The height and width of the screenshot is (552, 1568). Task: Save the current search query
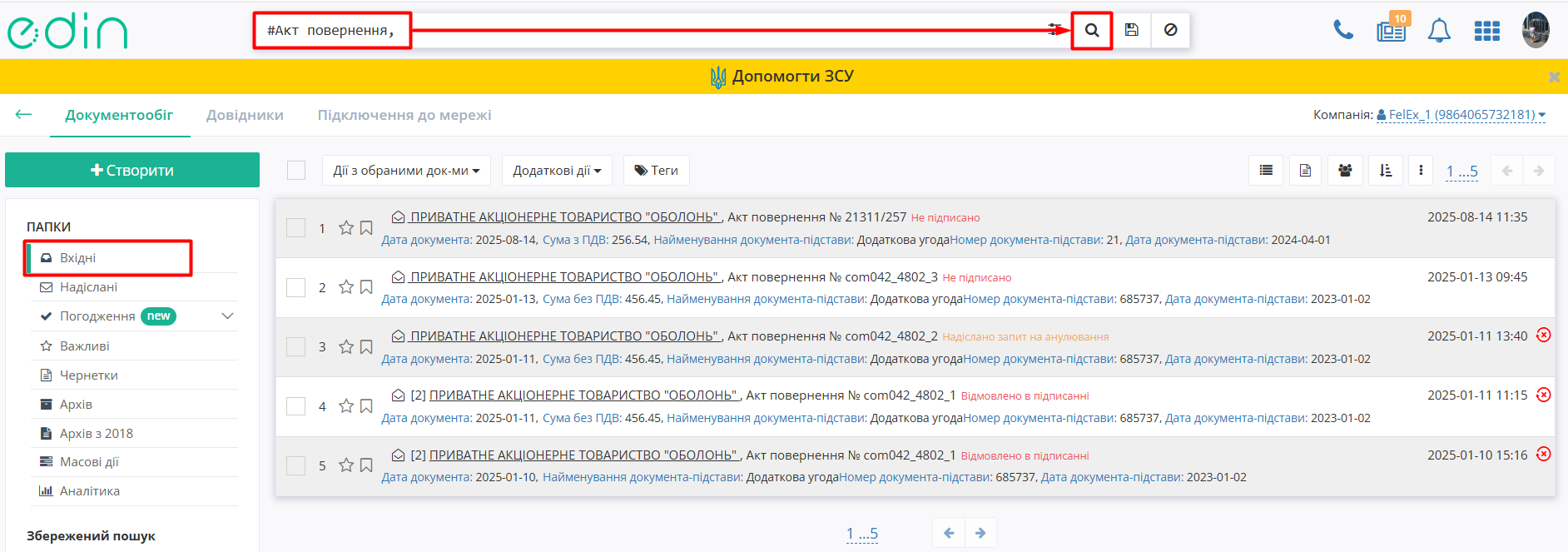point(1132,30)
